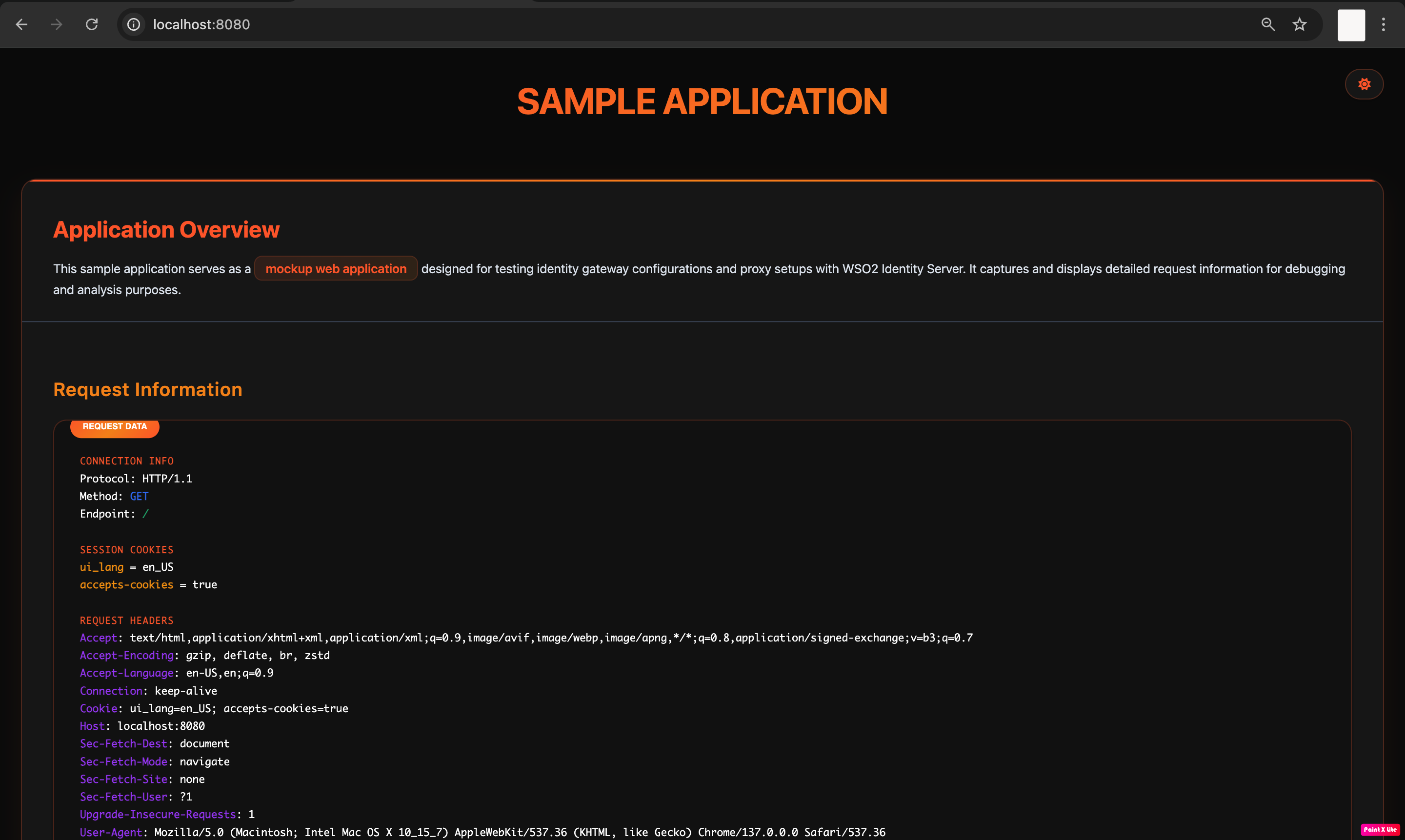
Task: Go back using browser back arrow
Action: coord(21,24)
